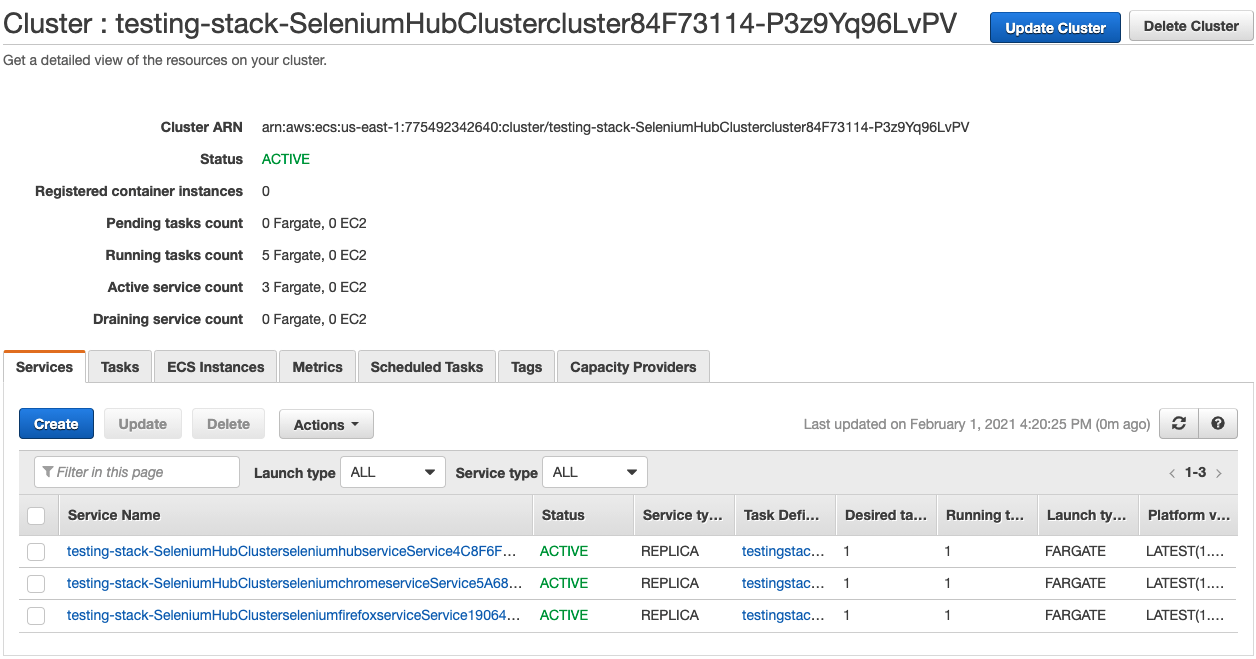Check the seleniumhubservice row checkbox
The width and height of the screenshot is (1256, 659).
(36, 551)
